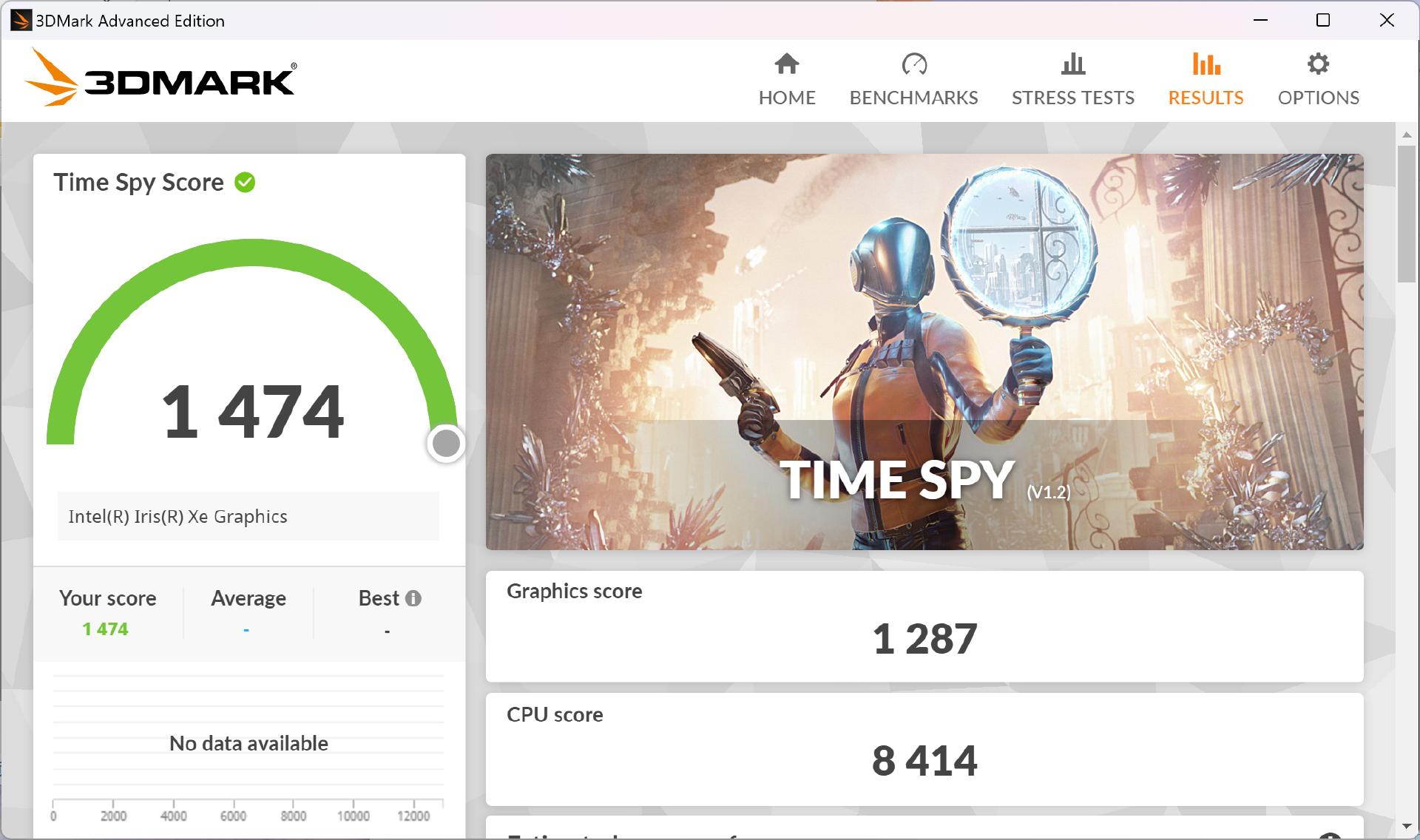Image resolution: width=1420 pixels, height=840 pixels.
Task: Click the No data available chart area
Action: [248, 742]
